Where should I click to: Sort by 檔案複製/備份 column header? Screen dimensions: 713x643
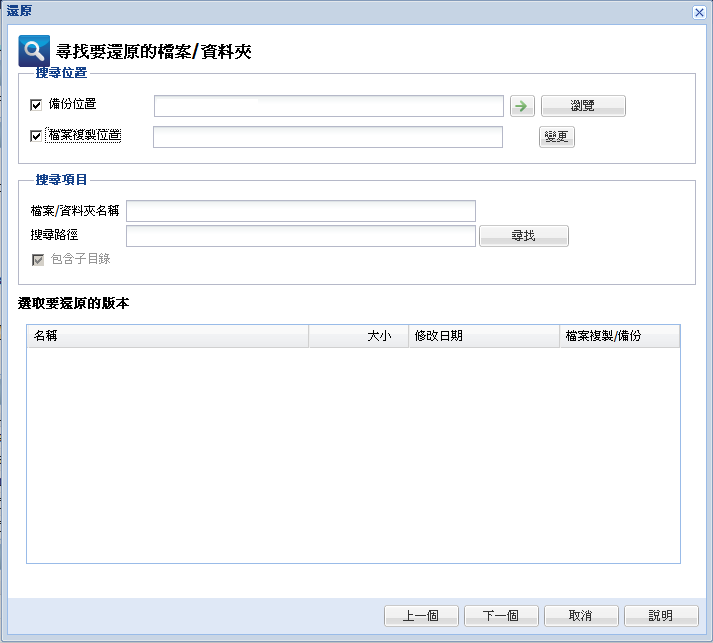pos(620,336)
